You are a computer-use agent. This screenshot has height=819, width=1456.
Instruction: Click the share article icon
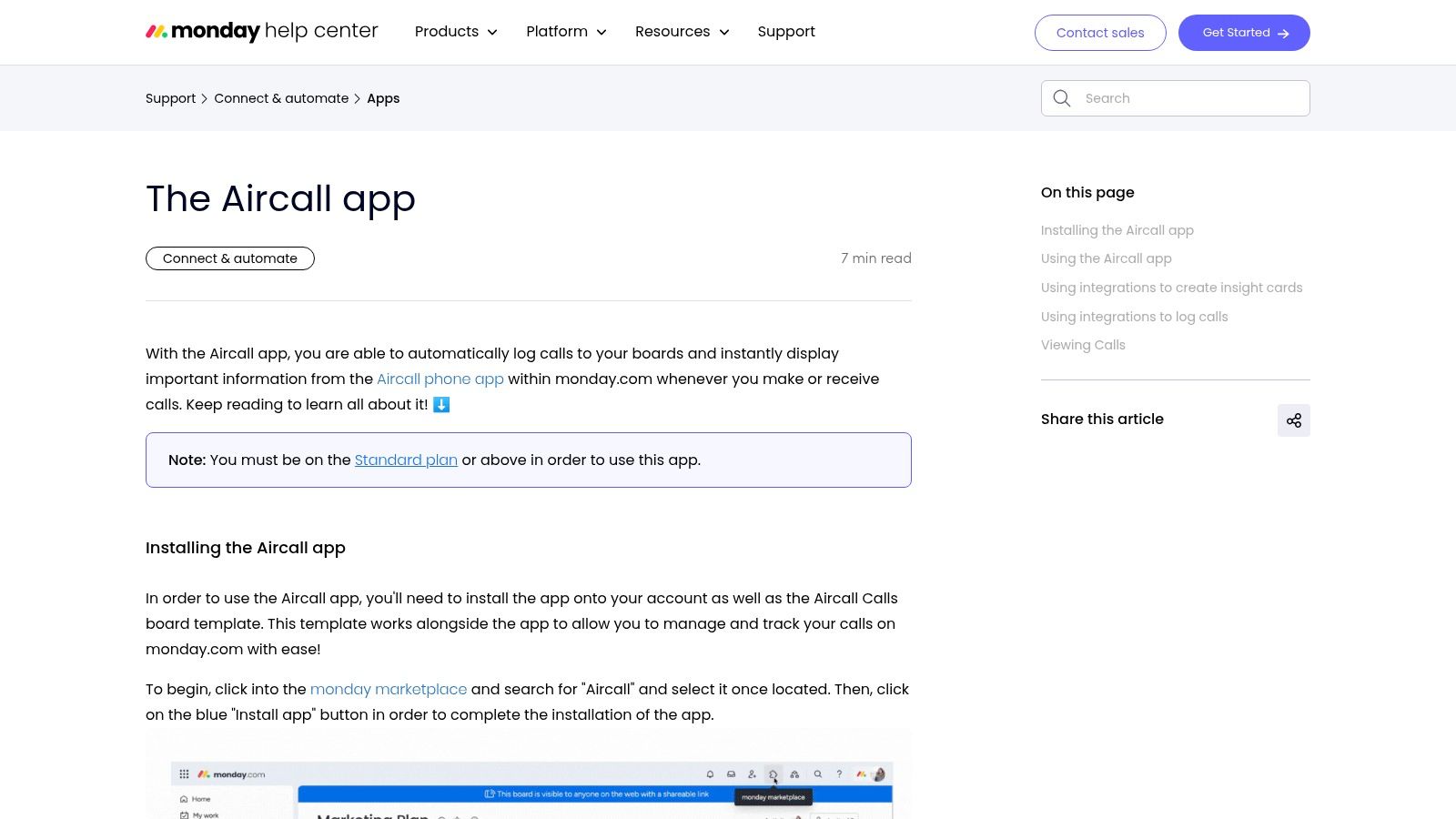[x=1294, y=420]
